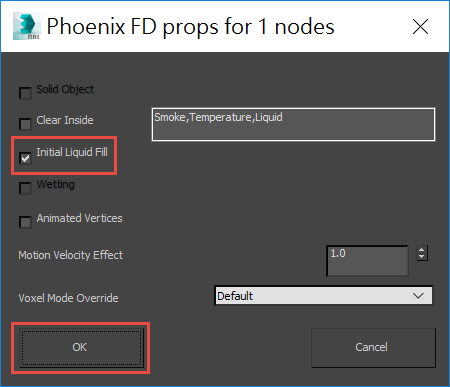The height and width of the screenshot is (387, 450).
Task: Click the Animated Vertices label
Action: 79,218
